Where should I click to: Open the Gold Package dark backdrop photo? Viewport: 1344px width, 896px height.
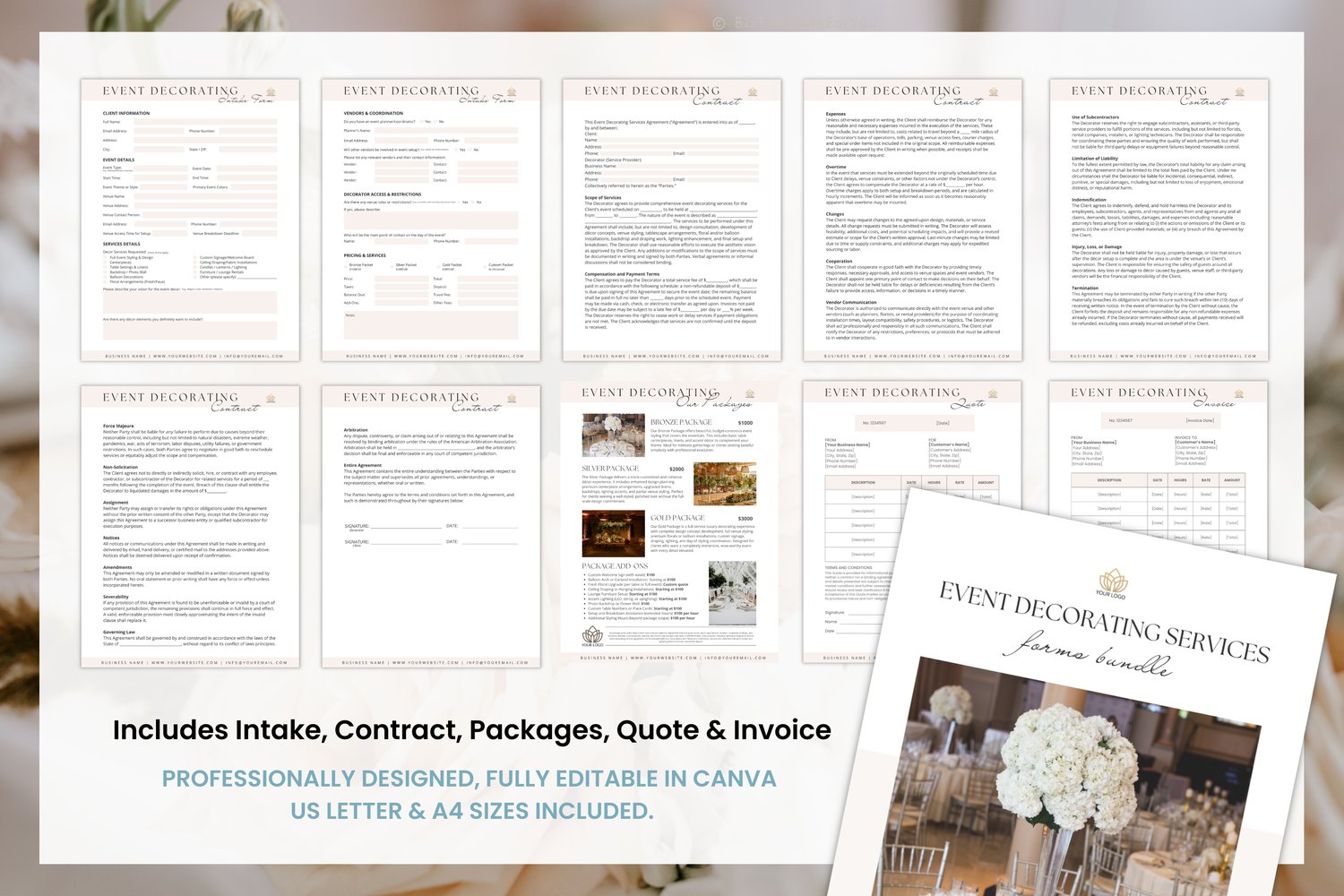[614, 534]
